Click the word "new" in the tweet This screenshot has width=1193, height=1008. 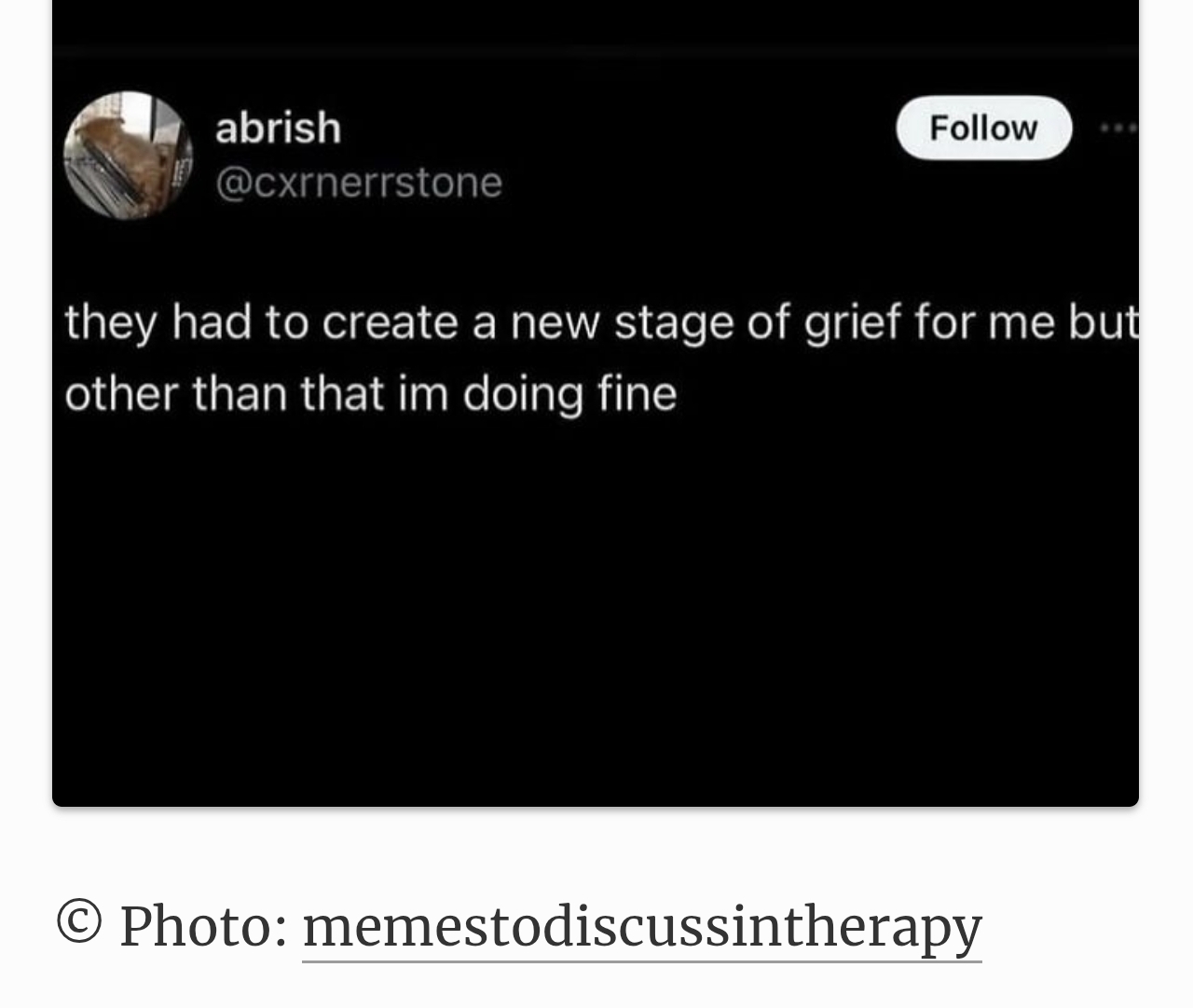pos(555,322)
